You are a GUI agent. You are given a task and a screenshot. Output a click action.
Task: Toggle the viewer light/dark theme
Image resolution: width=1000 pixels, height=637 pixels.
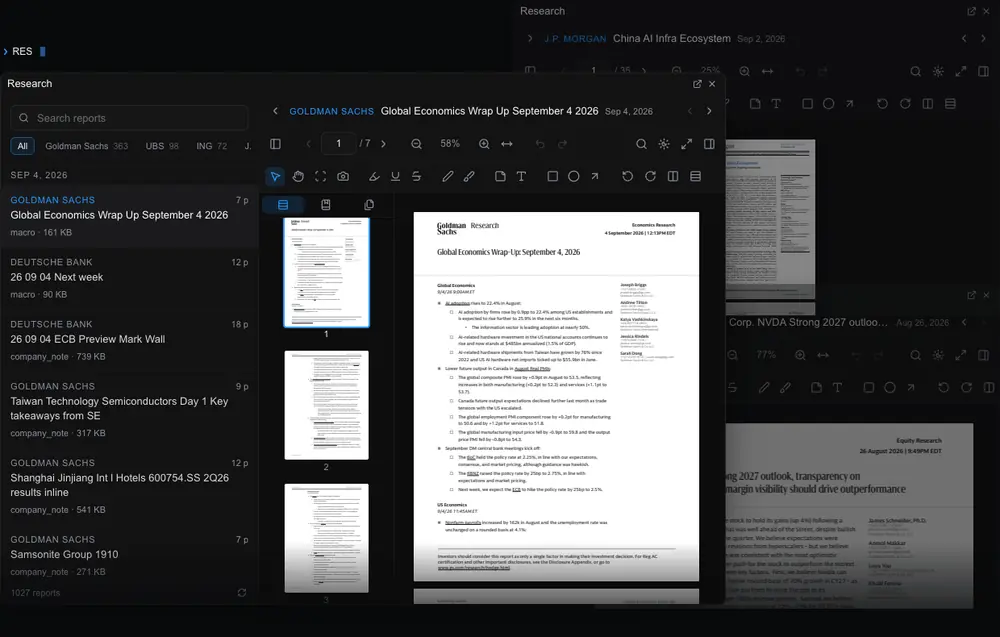tap(664, 144)
